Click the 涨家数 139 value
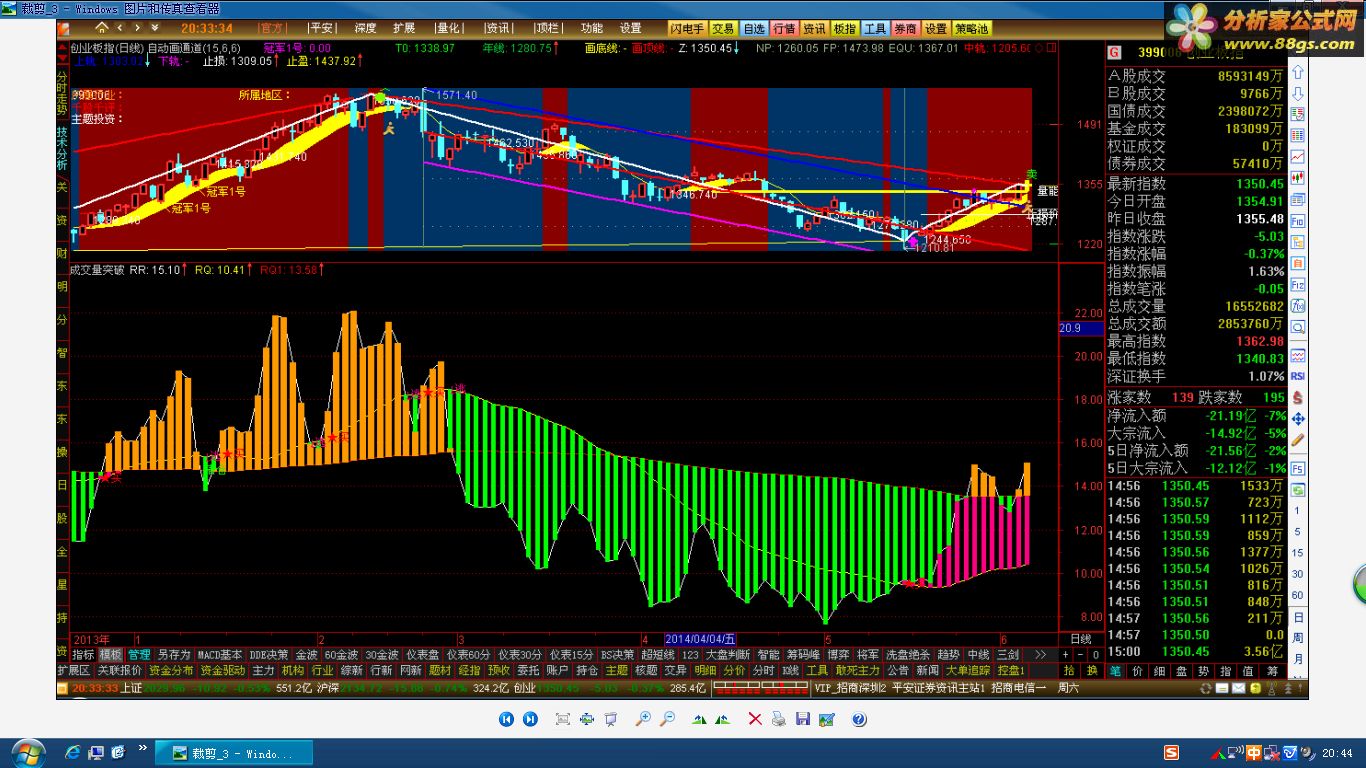 pyautogui.click(x=1182, y=398)
